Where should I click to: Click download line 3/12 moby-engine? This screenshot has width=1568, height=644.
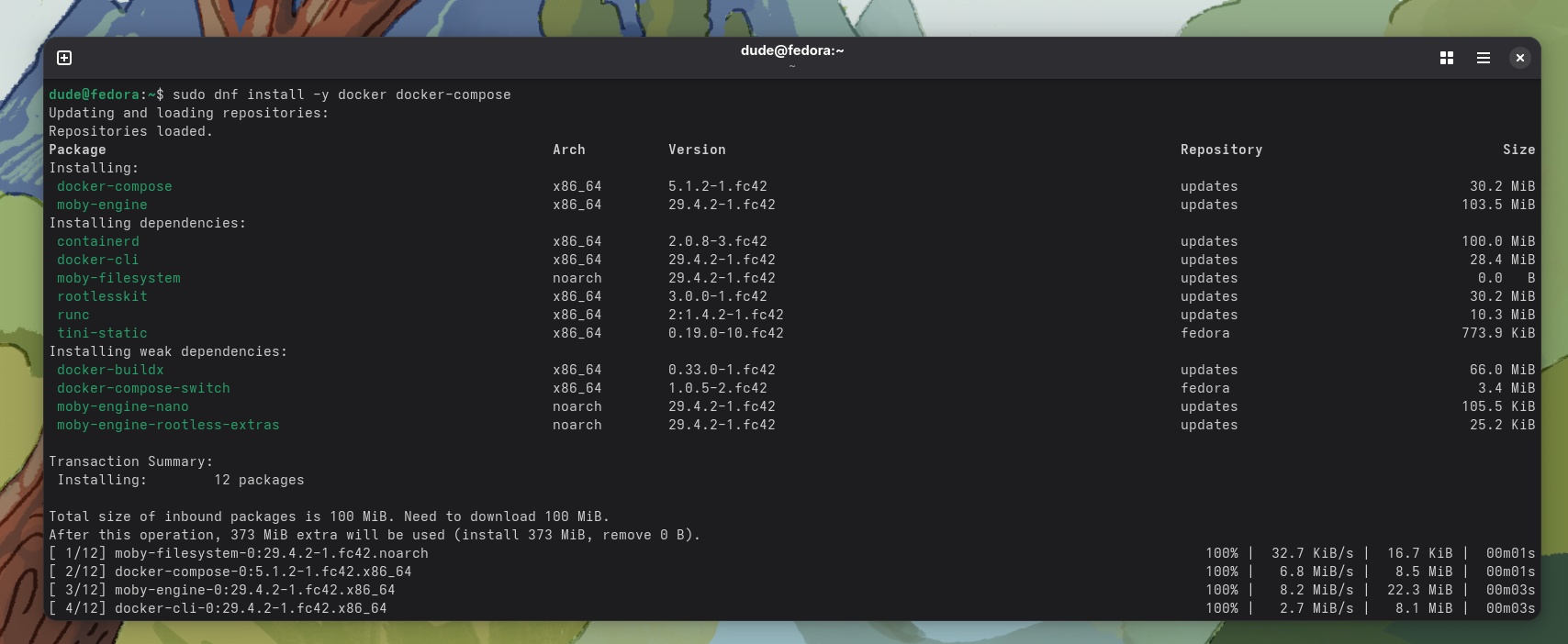point(791,590)
